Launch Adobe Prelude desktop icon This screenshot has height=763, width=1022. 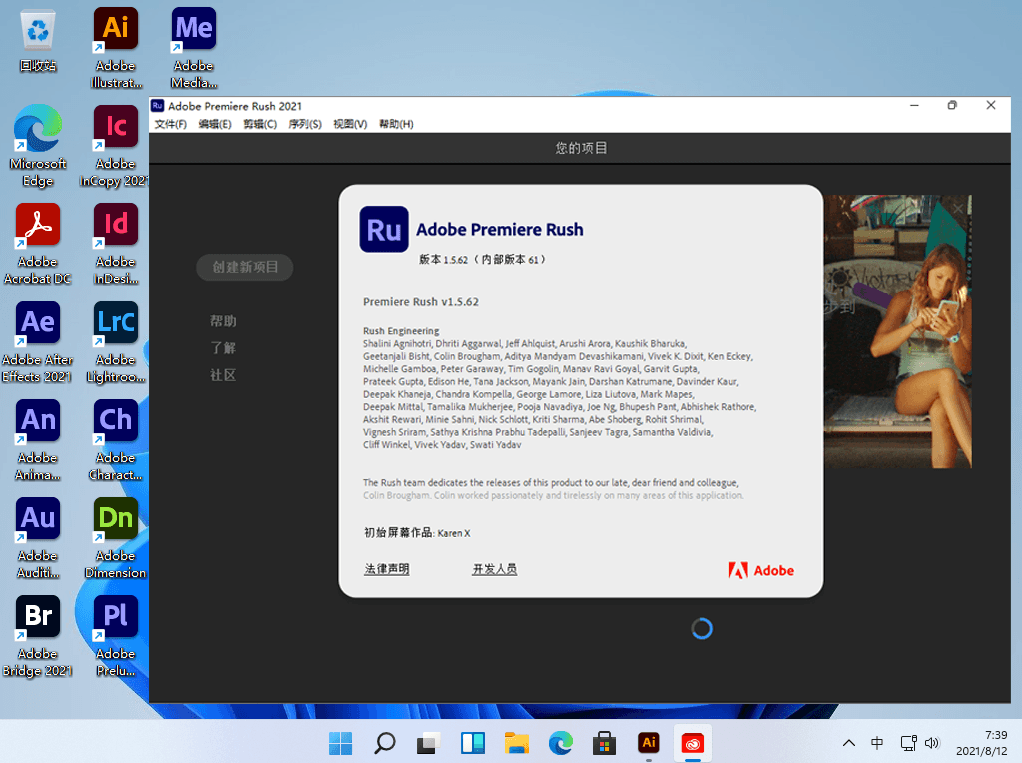[x=116, y=637]
